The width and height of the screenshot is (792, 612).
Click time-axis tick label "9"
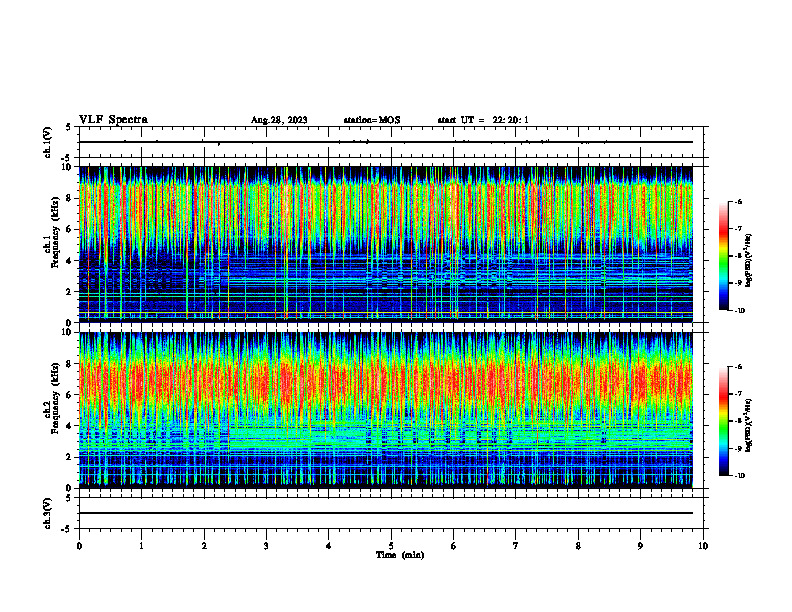click(640, 546)
